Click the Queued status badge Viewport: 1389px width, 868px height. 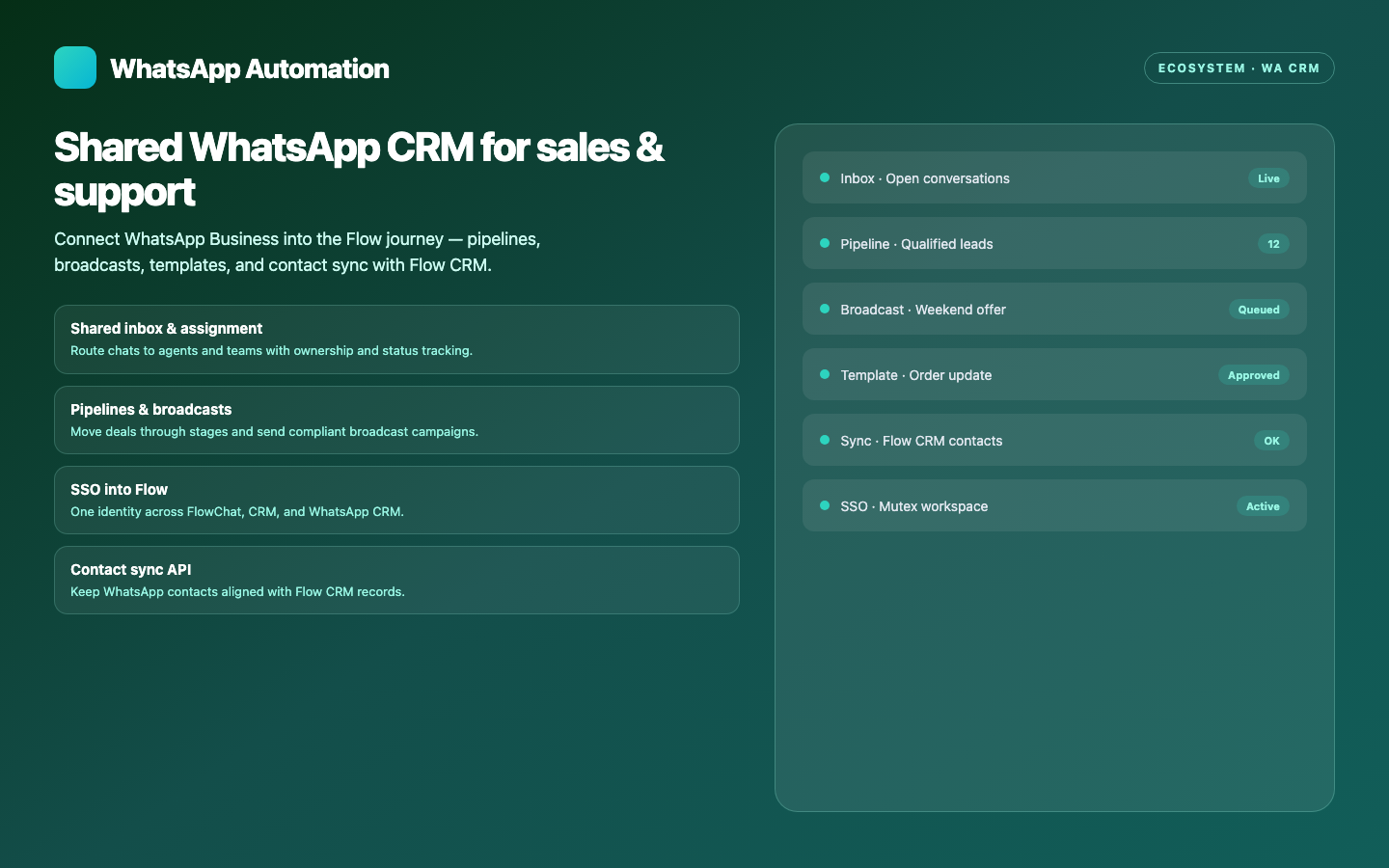coord(1259,310)
